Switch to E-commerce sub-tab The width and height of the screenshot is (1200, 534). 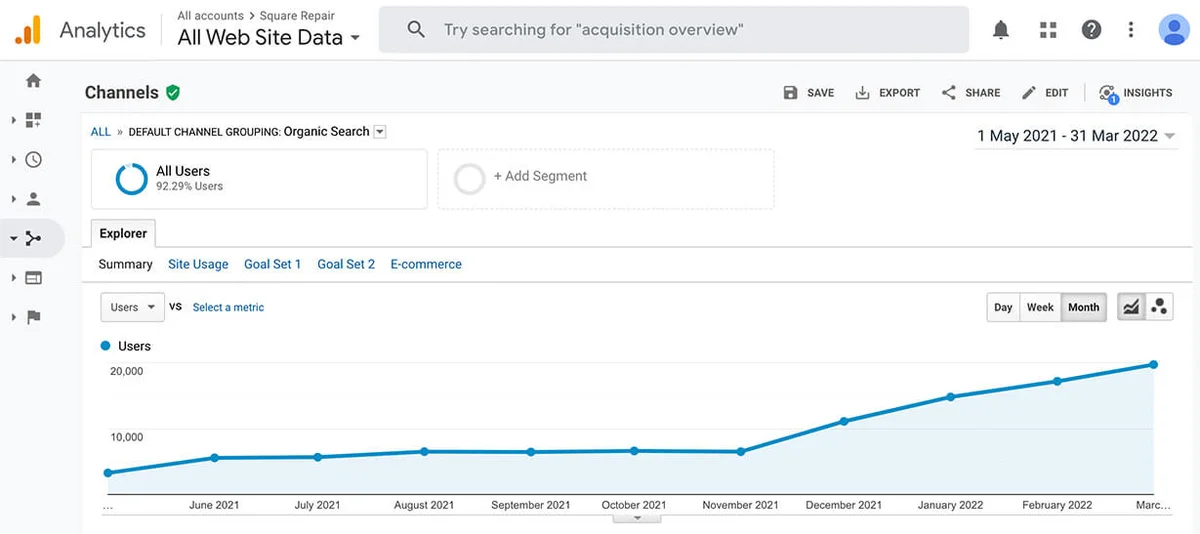[x=426, y=264]
